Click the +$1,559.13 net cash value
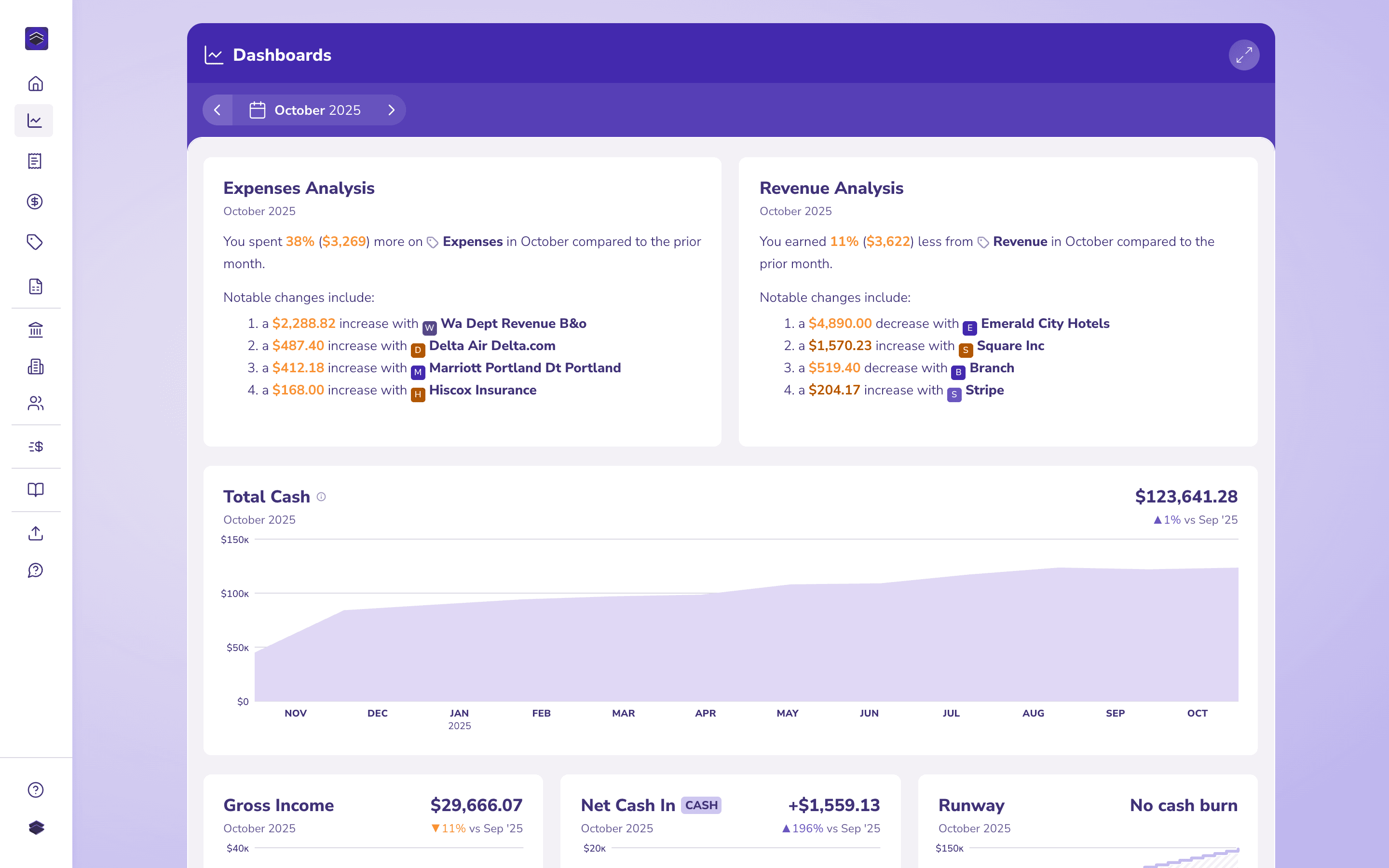The image size is (1389, 868). [x=834, y=805]
